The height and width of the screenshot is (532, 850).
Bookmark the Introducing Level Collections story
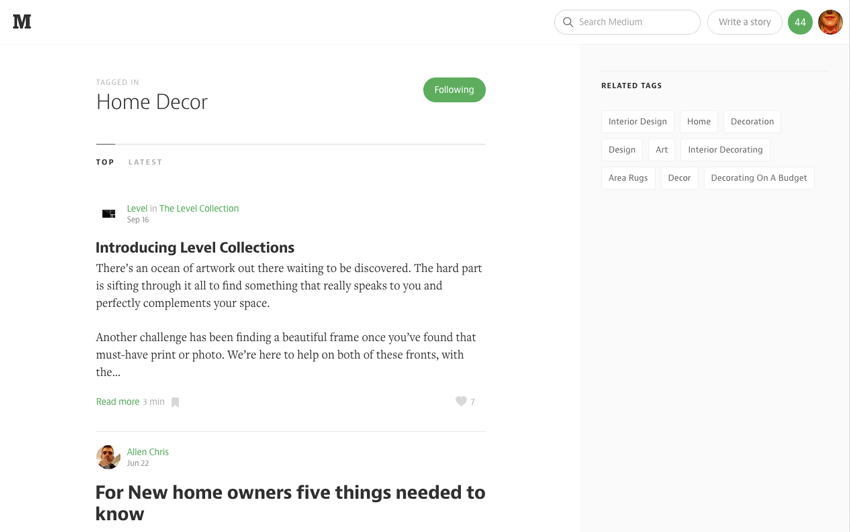[175, 402]
